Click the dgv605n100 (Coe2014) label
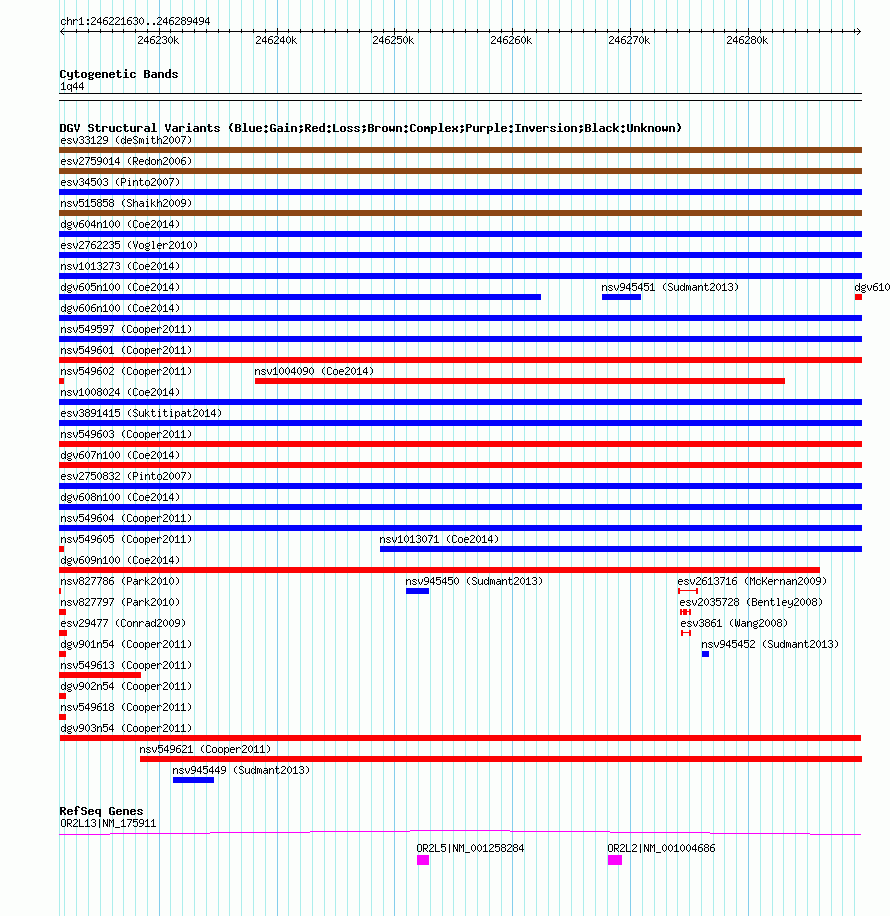Viewport: 890px width, 916px height. 120,287
